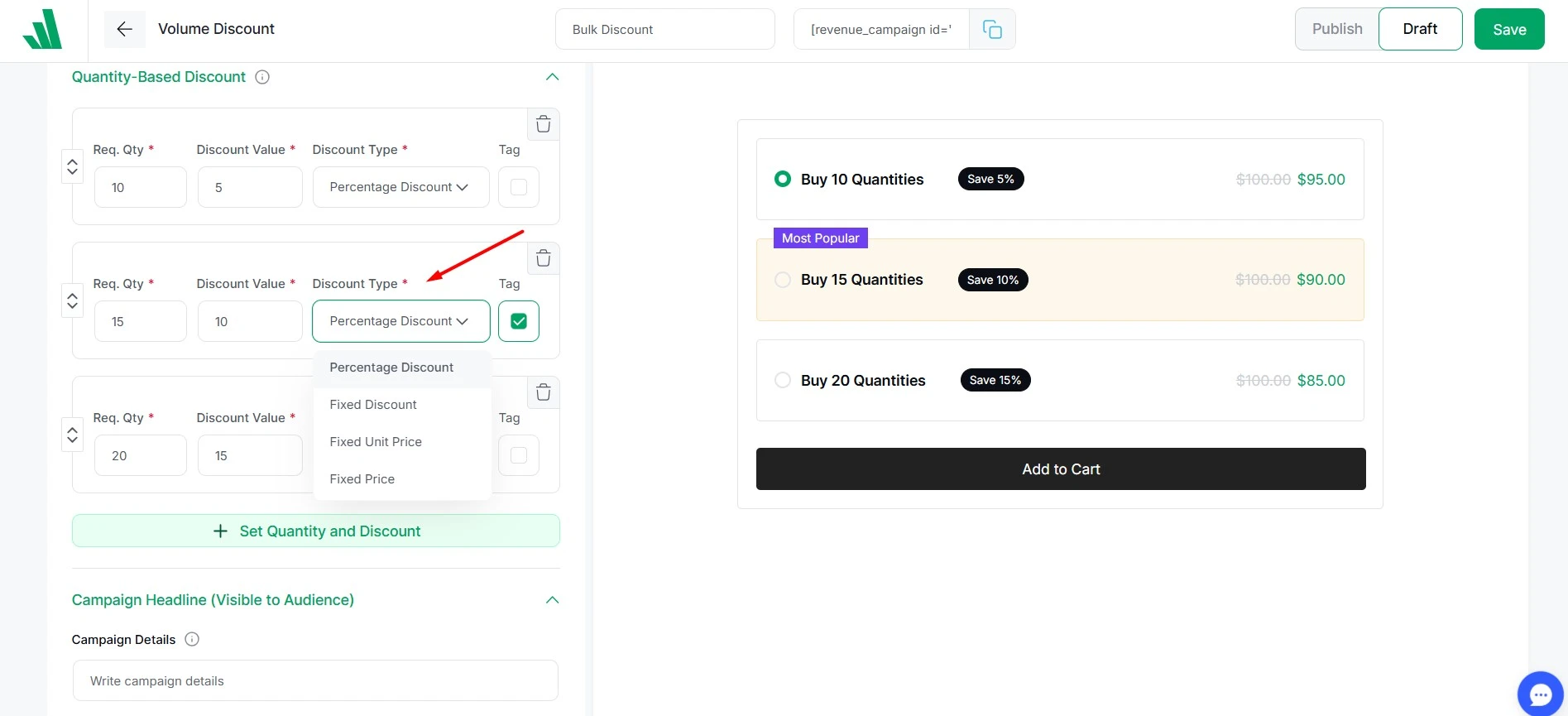Choose Fixed Price option
The width and height of the screenshot is (1568, 716).
point(402,479)
